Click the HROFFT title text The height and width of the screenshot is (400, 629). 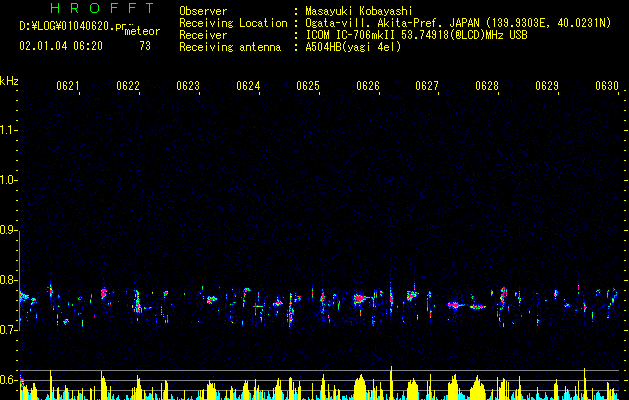coord(102,8)
